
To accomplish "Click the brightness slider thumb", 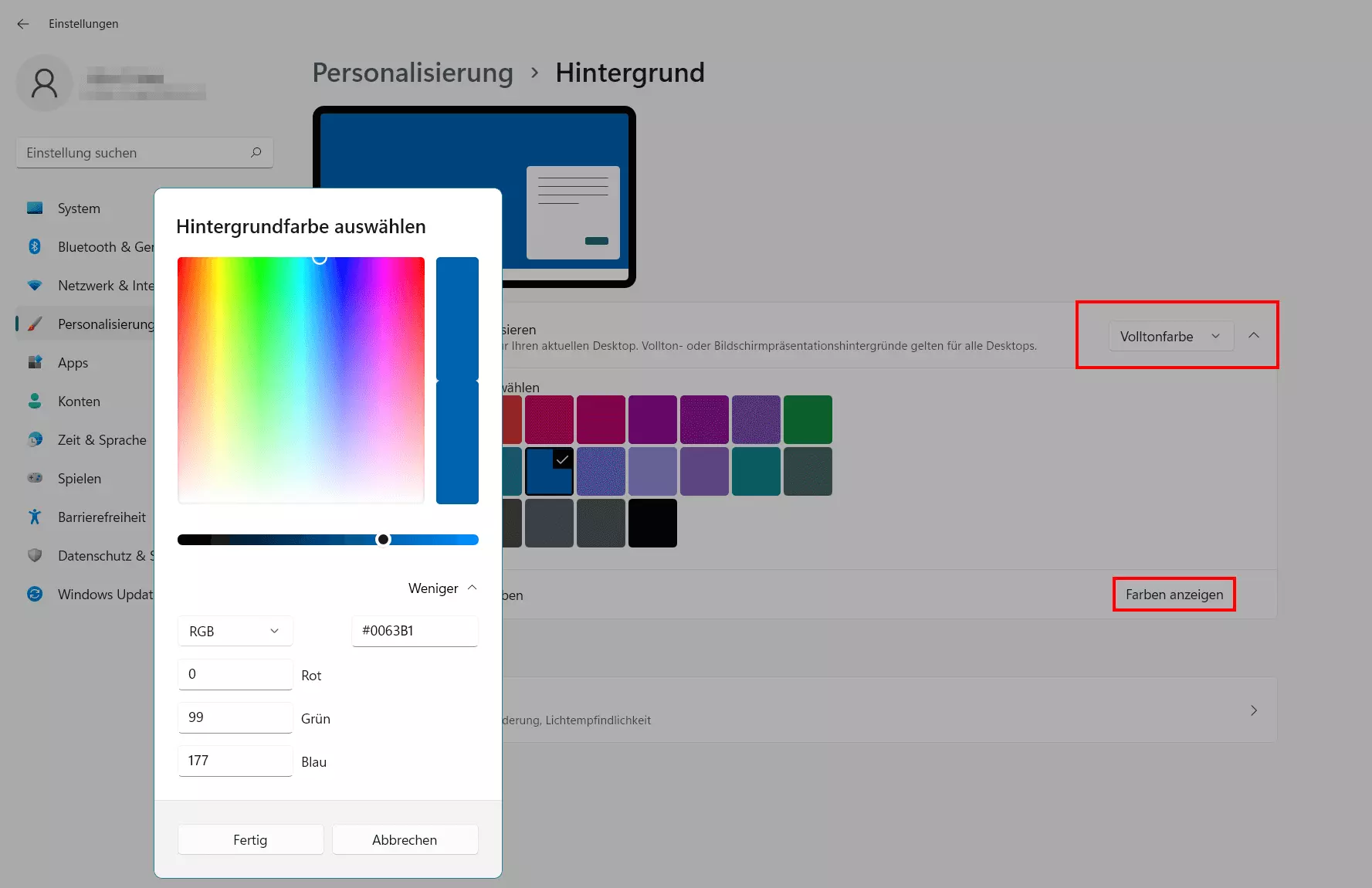I will [x=383, y=540].
